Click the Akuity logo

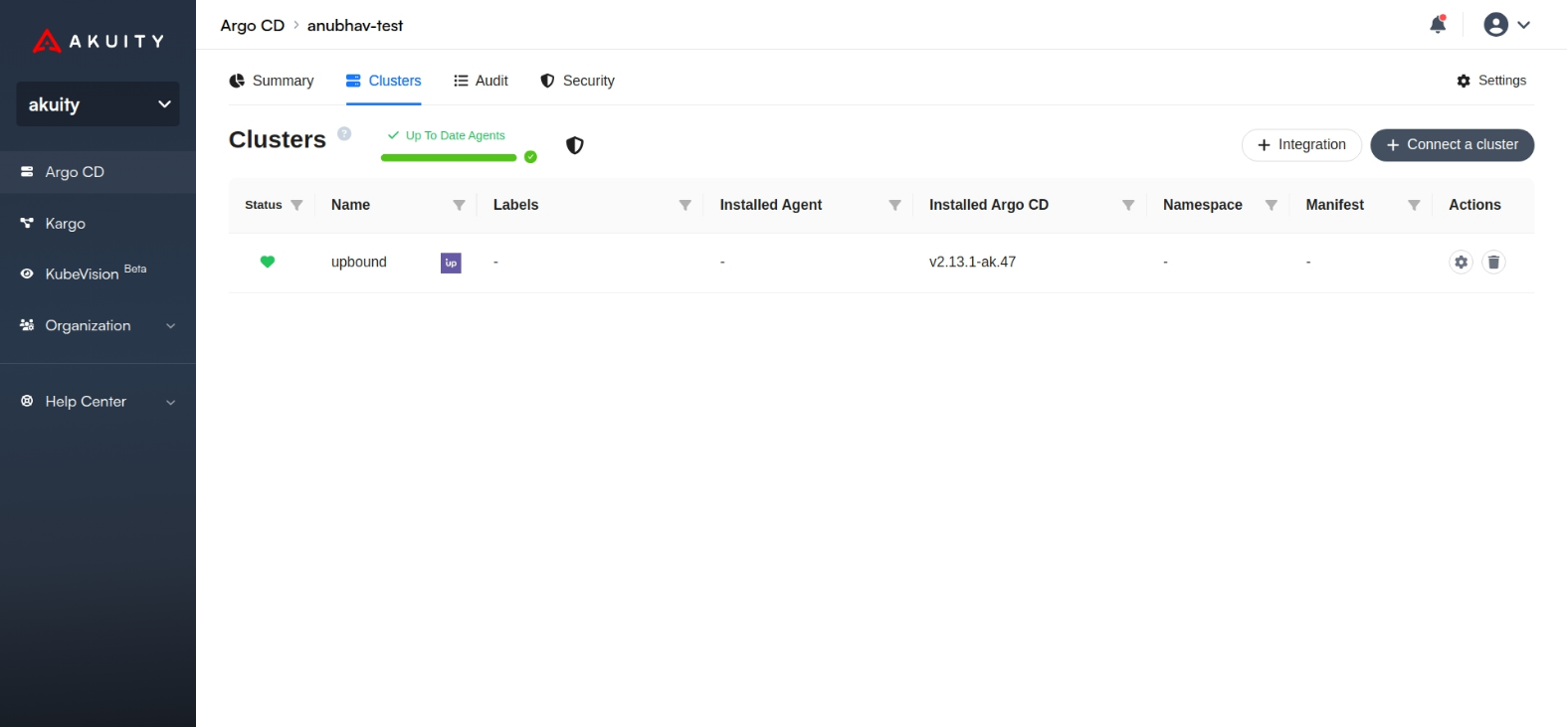pos(98,41)
